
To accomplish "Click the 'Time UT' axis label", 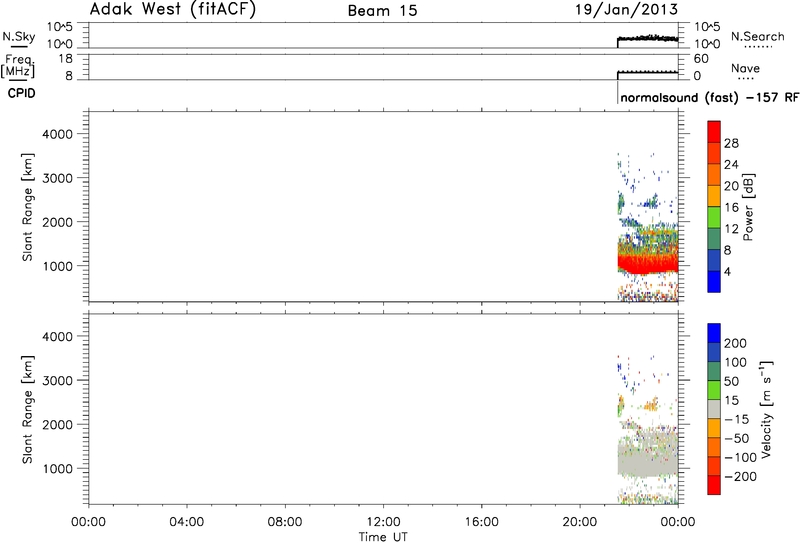I will point(383,536).
